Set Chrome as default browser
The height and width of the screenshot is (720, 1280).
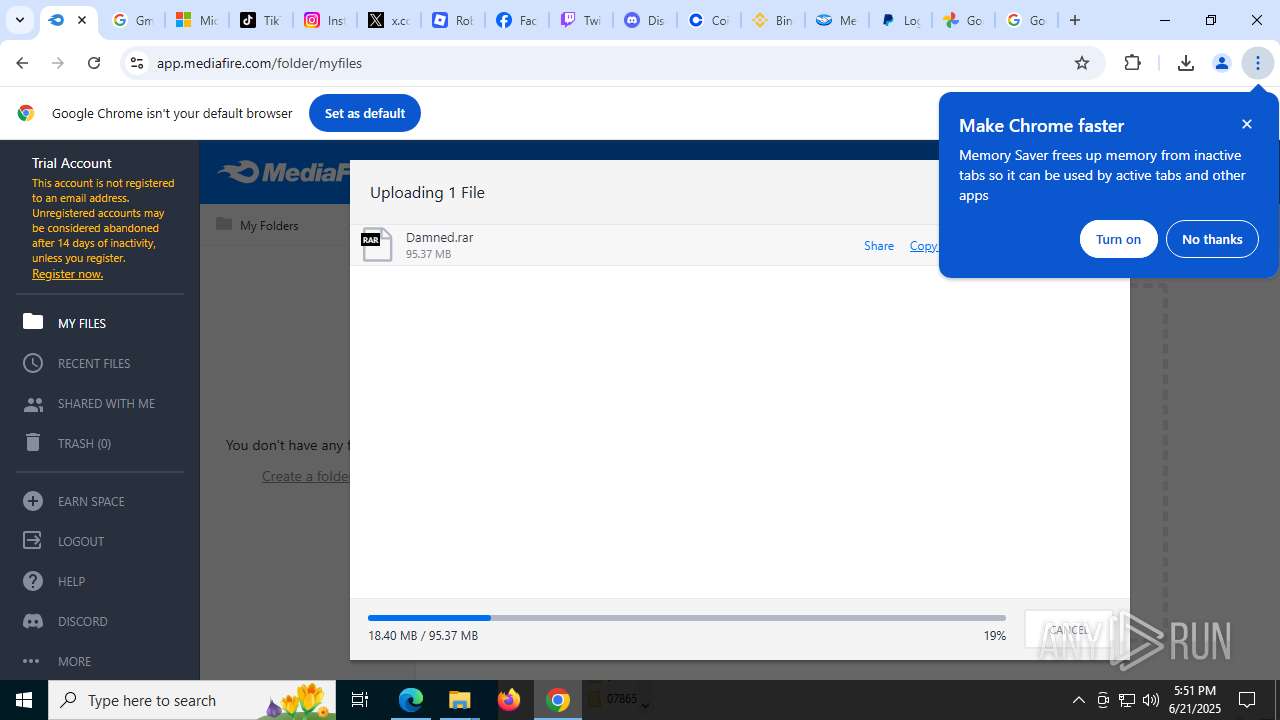pyautogui.click(x=365, y=113)
